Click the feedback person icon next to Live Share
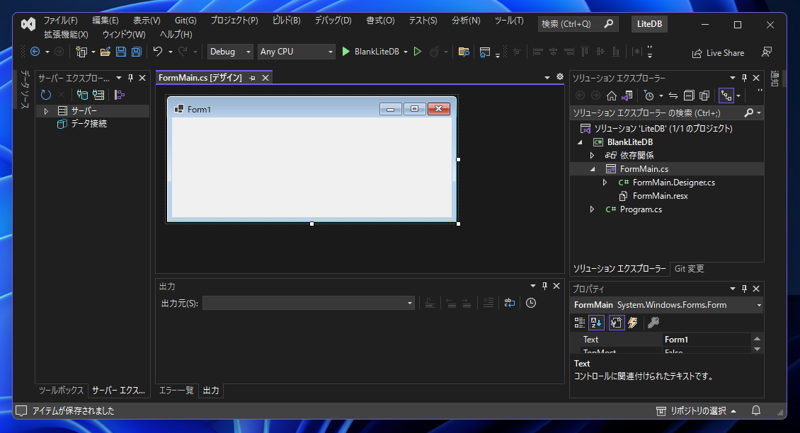Screen dimensions: 800x433 766,52
